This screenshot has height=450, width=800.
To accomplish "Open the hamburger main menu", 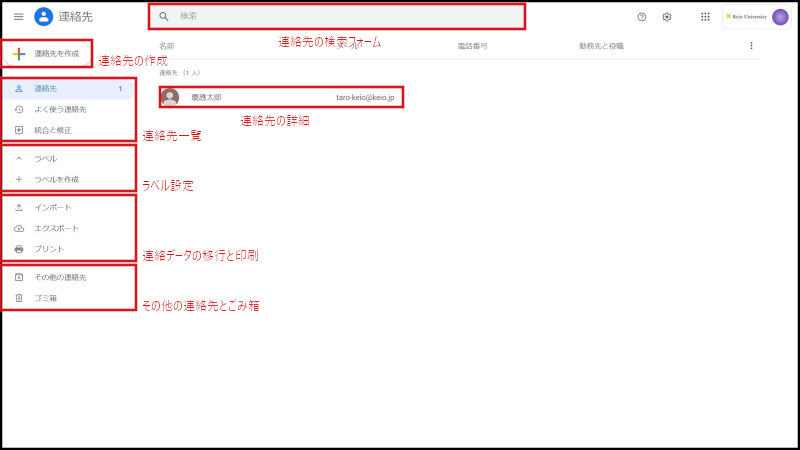I will (18, 17).
